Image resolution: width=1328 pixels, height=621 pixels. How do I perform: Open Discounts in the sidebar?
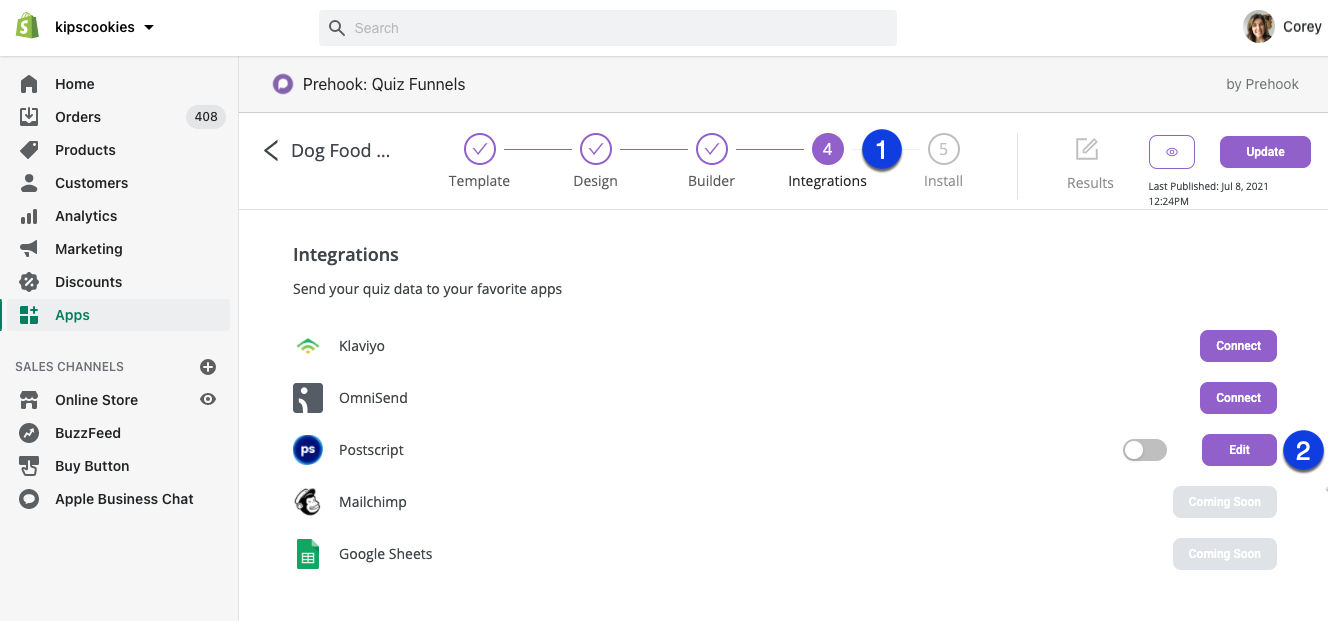tap(89, 282)
